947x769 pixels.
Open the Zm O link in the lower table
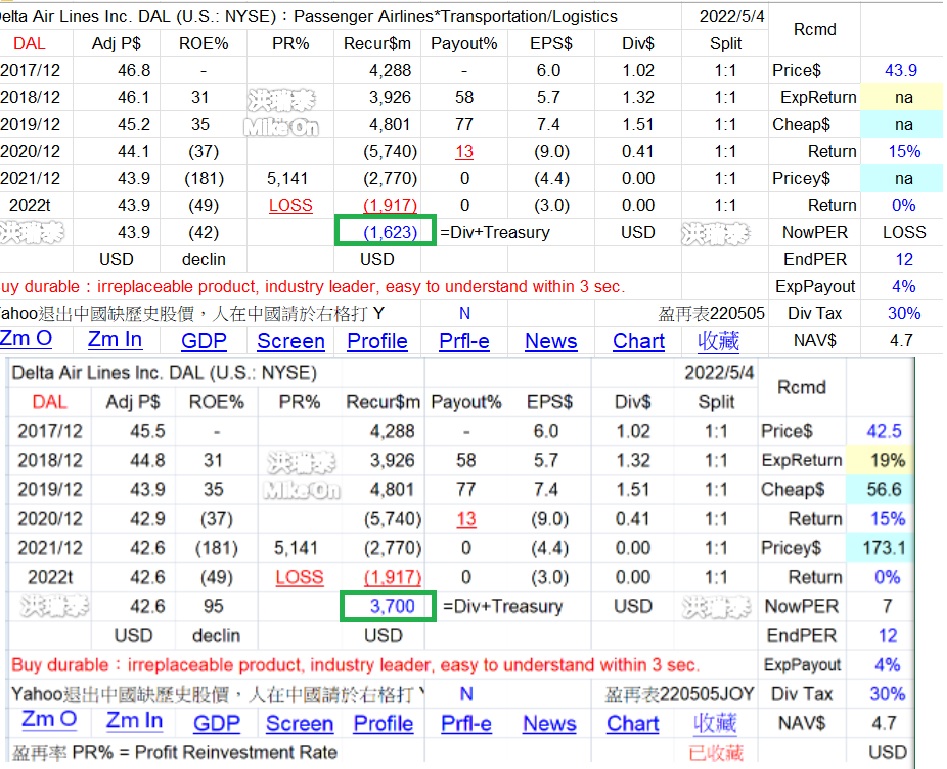(x=49, y=719)
